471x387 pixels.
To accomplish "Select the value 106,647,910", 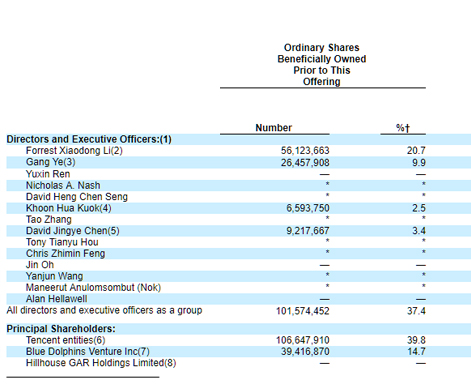I will tap(303, 340).
